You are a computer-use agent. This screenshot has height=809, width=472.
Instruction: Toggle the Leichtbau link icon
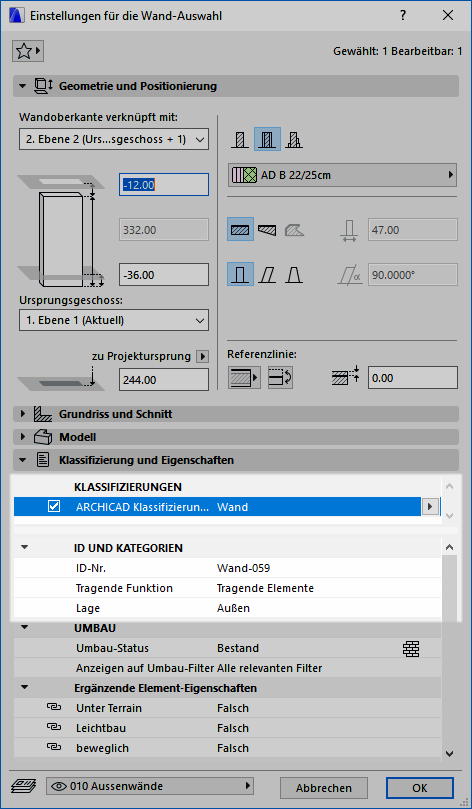[54, 727]
